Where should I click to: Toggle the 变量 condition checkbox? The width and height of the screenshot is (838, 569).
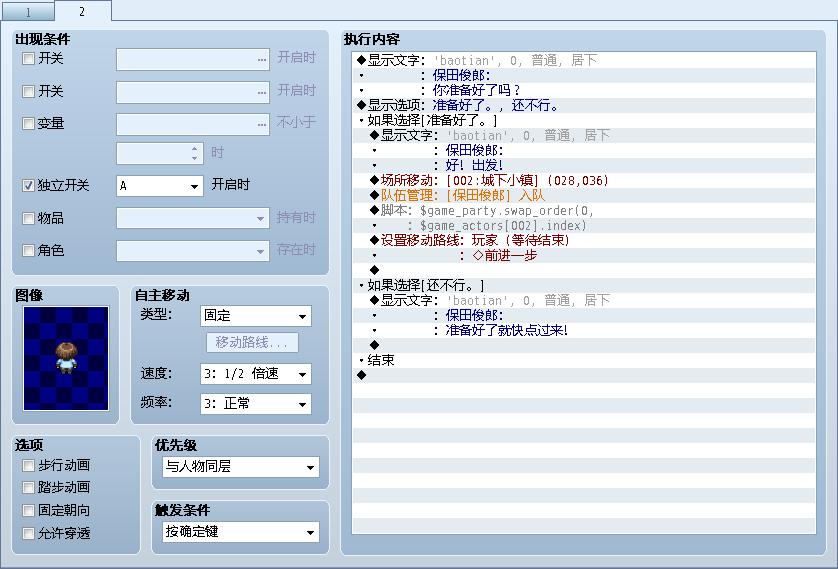pos(28,123)
